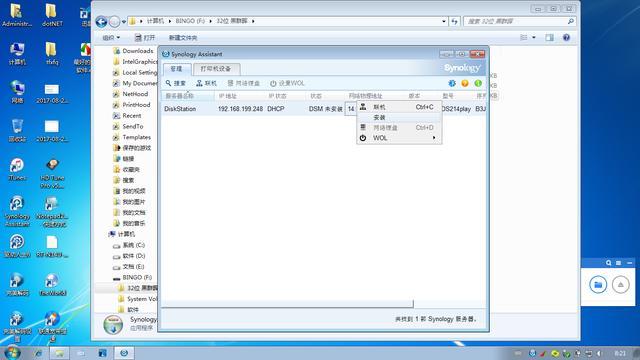This screenshot has width=640, height=360.
Task: Open the Organize (组织) dropdown menu
Action: [x=111, y=38]
